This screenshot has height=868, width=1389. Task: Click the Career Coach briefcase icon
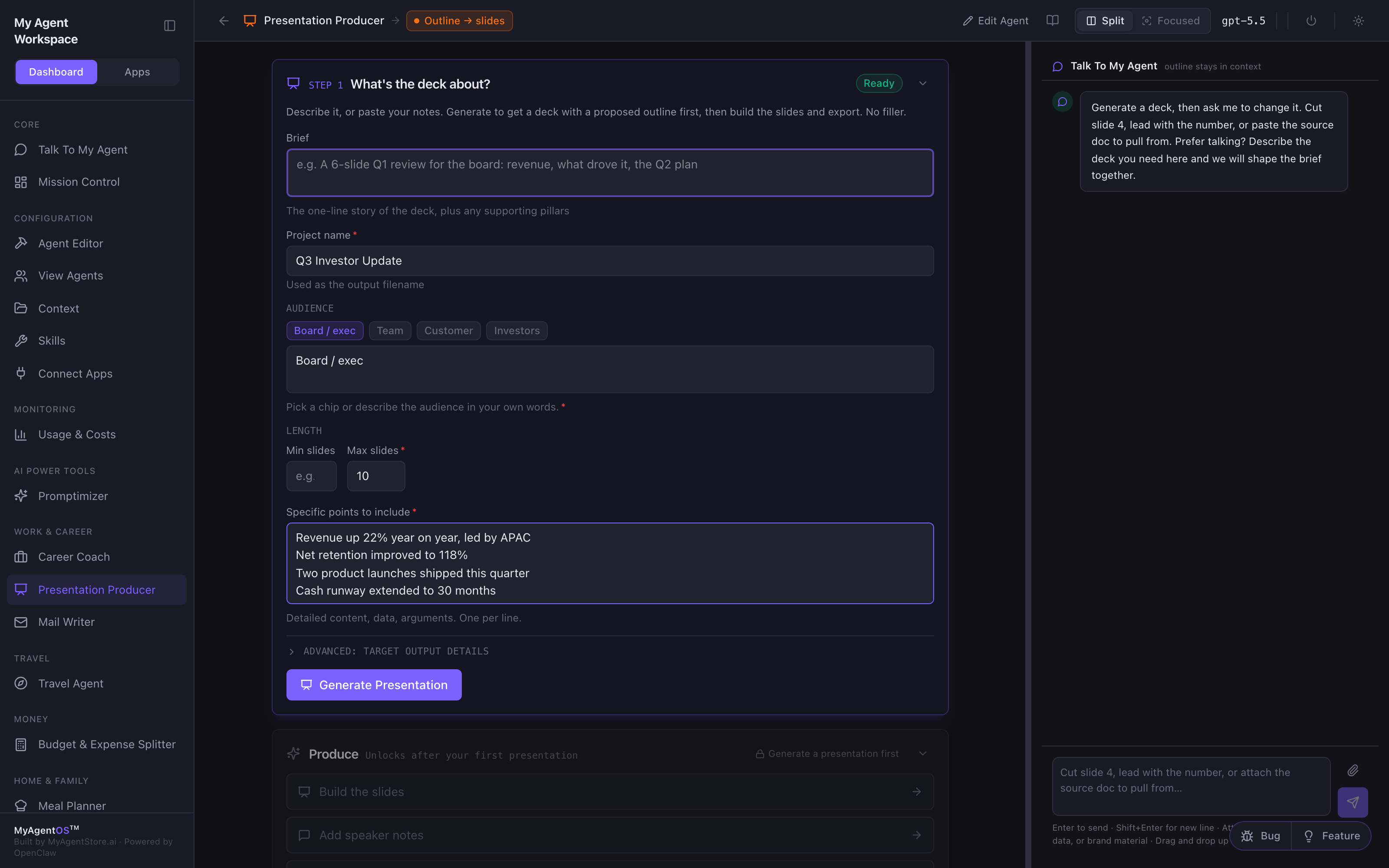[21, 557]
